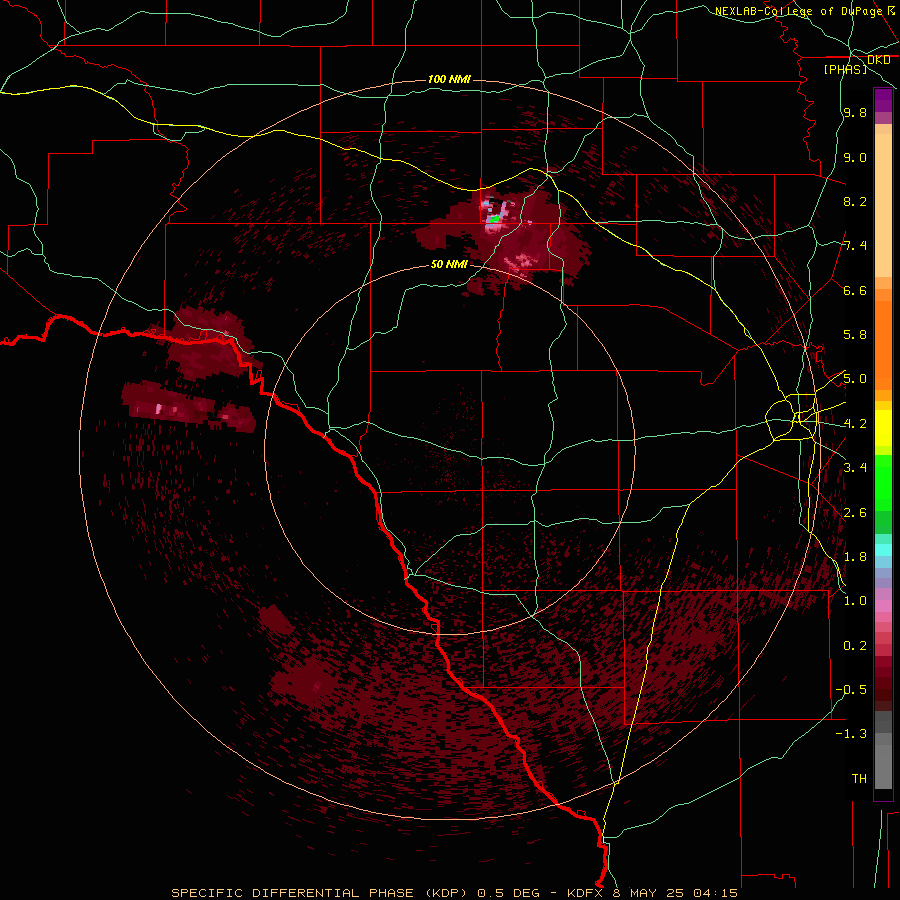Click the yellow highway loop on the east side

click(x=792, y=417)
